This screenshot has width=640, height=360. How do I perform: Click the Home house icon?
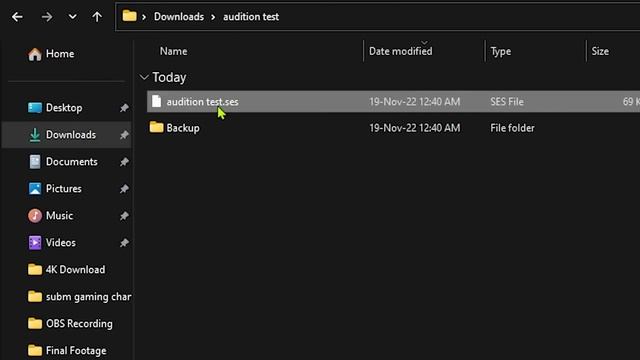coord(35,54)
